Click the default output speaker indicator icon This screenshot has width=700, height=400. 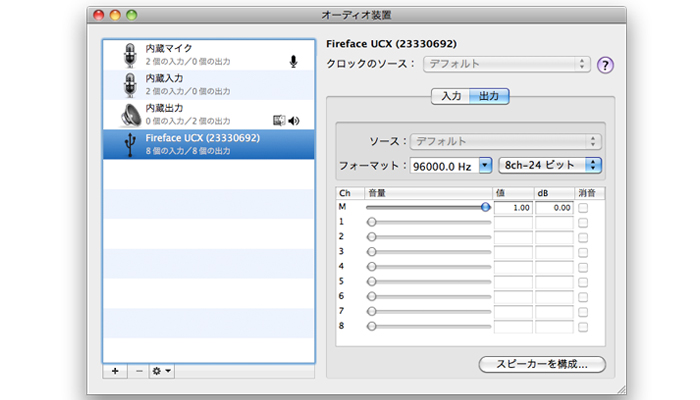(x=294, y=121)
